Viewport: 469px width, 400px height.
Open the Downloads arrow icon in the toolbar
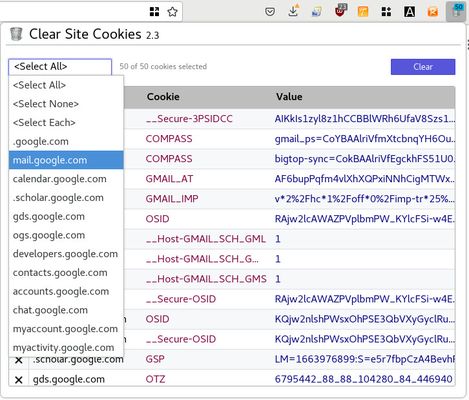(293, 11)
